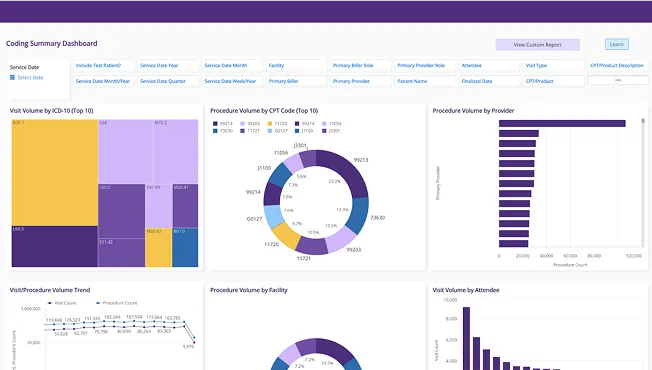Toggle Procedure Count series in trend legend
The height and width of the screenshot is (370, 652).
116,303
